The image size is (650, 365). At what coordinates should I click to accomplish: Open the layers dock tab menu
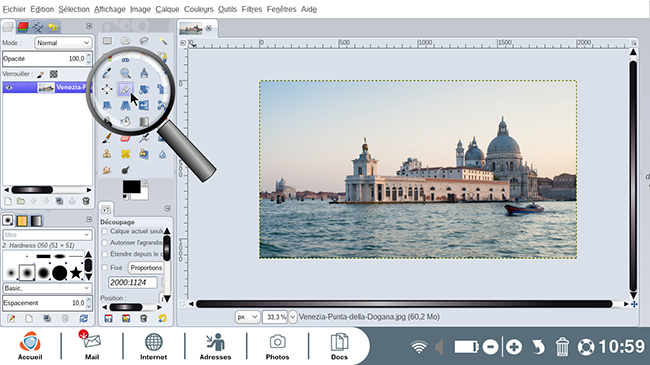click(x=89, y=26)
